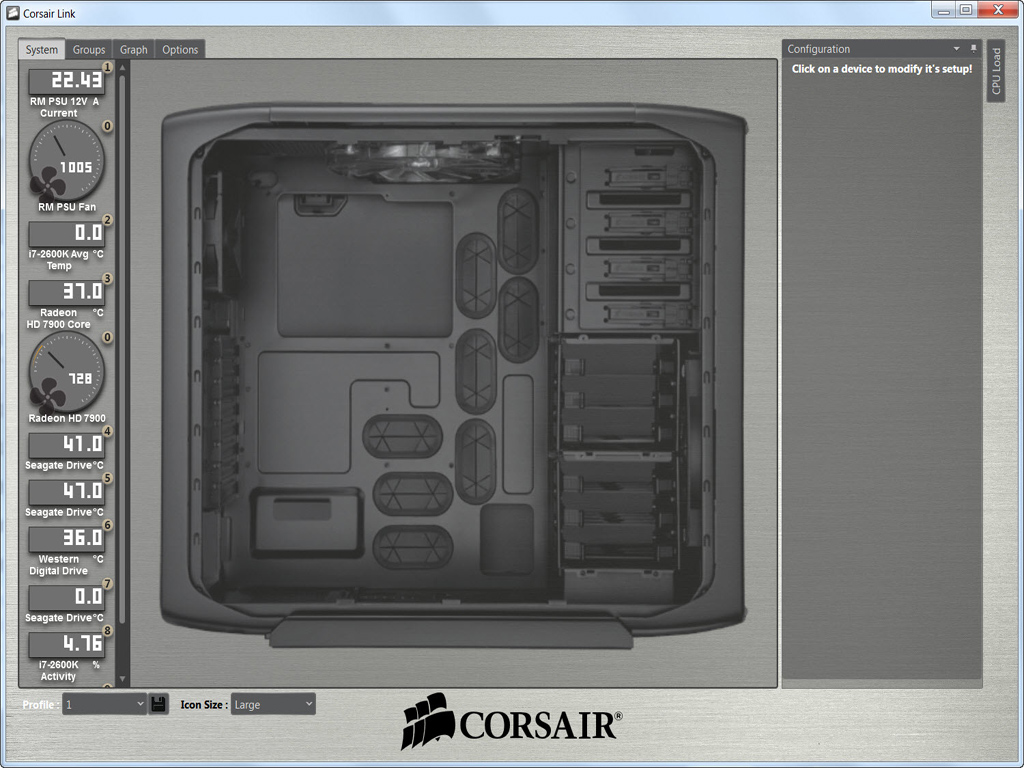Open the Icon Size dropdown
Image resolution: width=1024 pixels, height=768 pixels.
273,704
